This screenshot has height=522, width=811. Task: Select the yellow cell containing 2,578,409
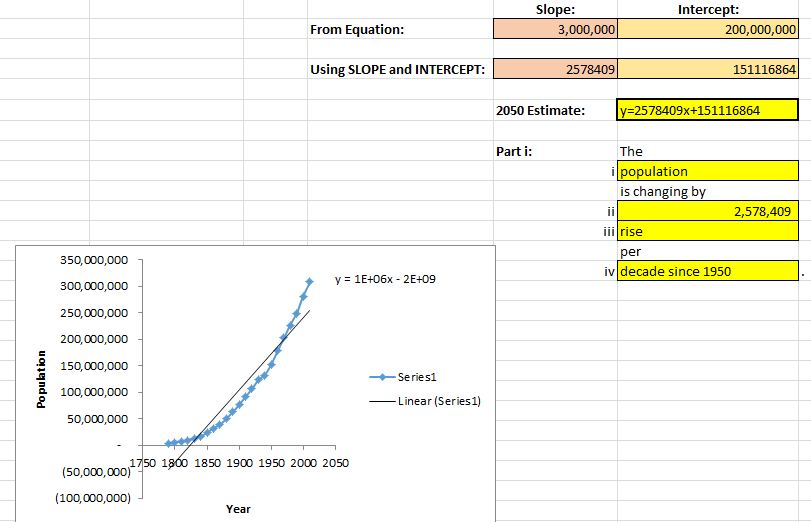[708, 211]
